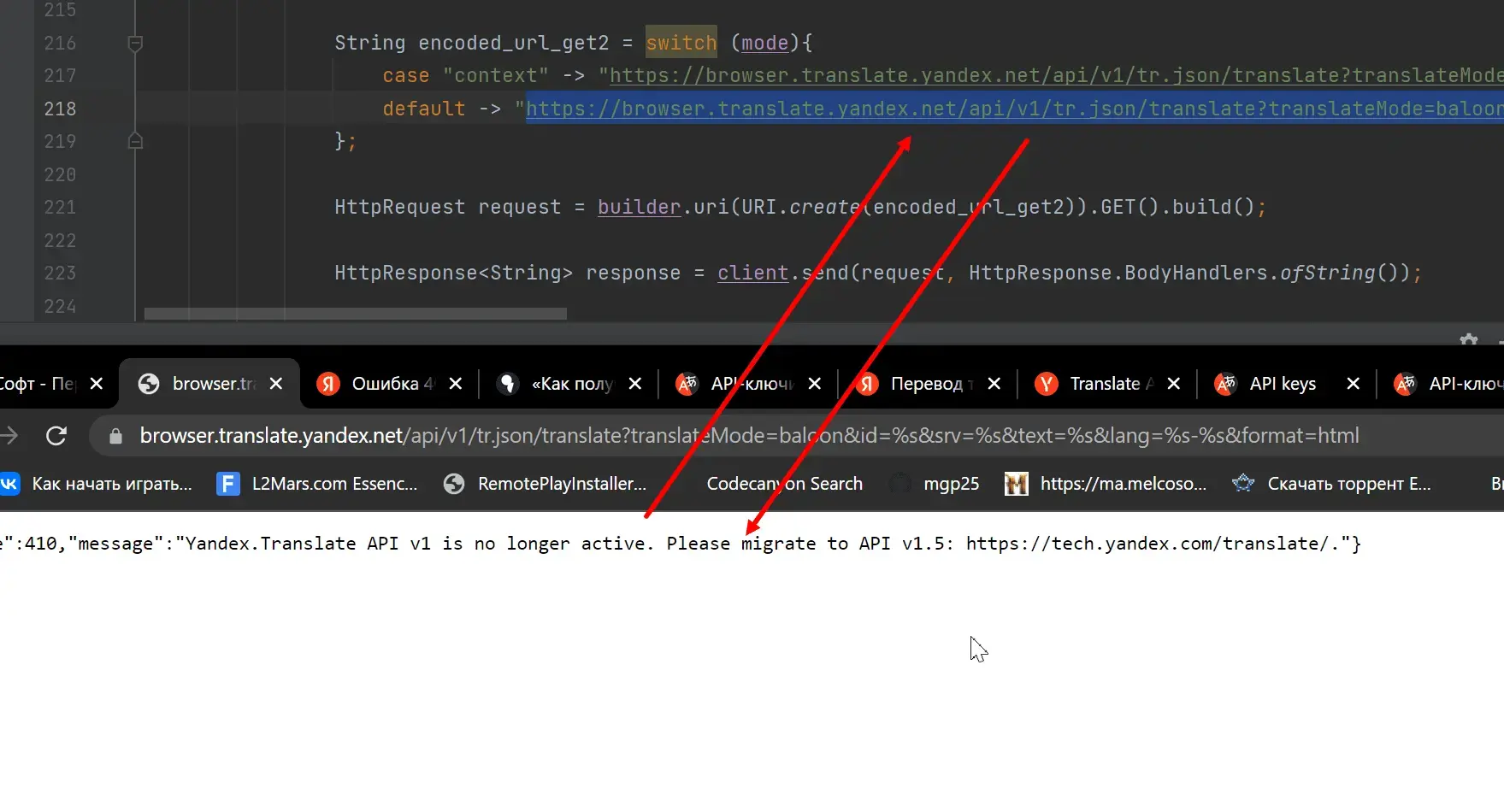The image size is (1504, 812).
Task: Close the browser.tr tab
Action: 276,384
